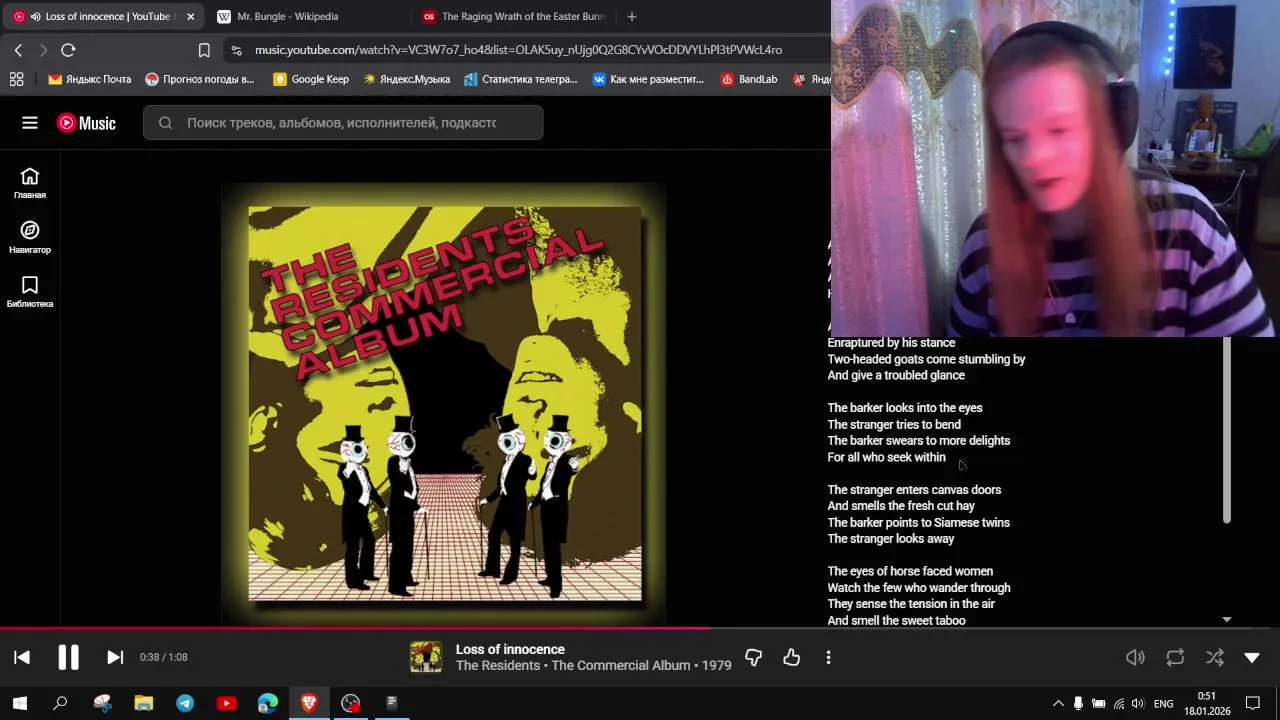The height and width of the screenshot is (720, 1280).
Task: Open the Библиотека library section
Action: click(x=30, y=292)
